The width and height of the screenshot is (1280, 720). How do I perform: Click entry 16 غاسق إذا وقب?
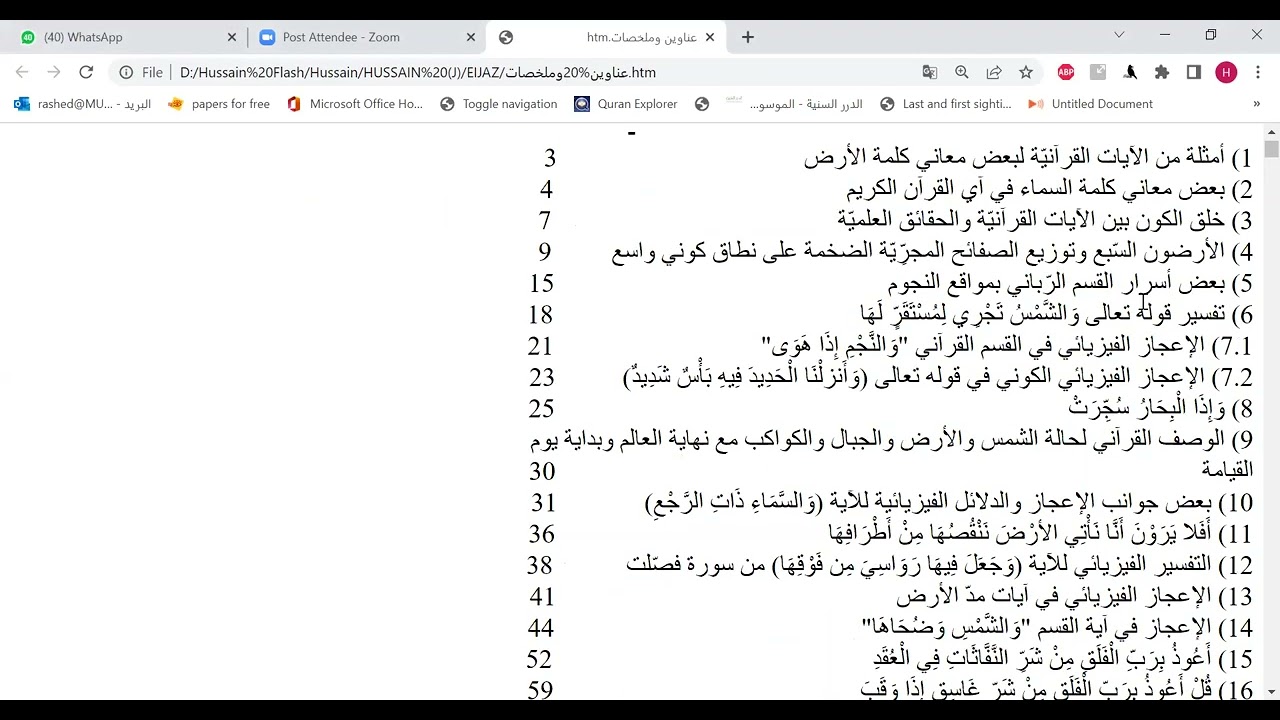coord(1056,689)
